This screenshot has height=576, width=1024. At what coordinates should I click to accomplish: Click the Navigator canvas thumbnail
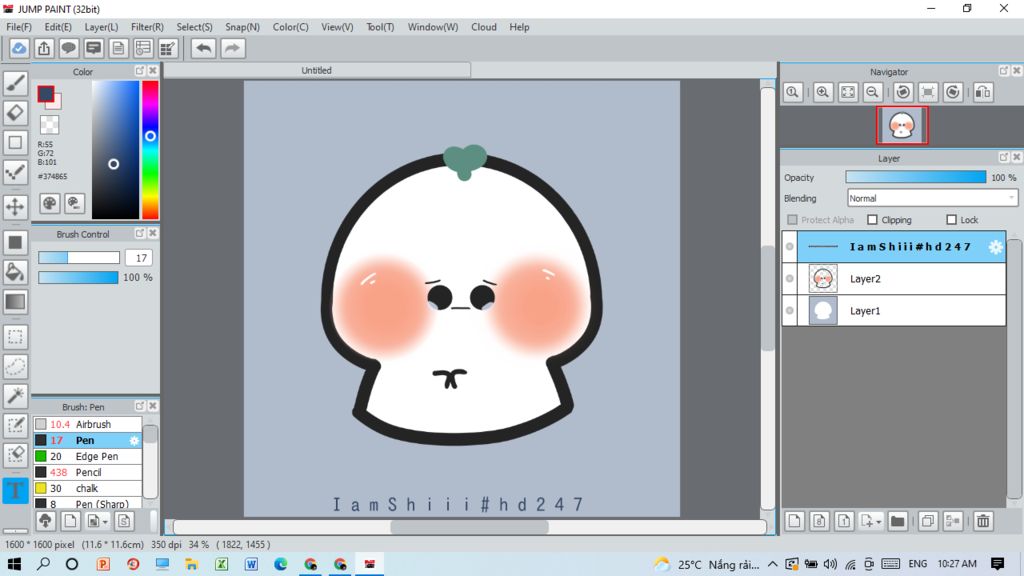tap(902, 125)
